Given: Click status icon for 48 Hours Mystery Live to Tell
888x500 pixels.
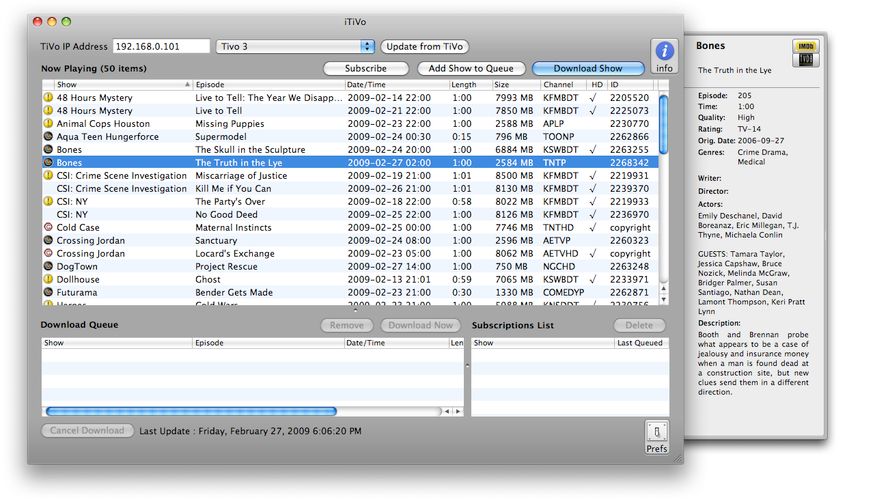Looking at the screenshot, I should (x=48, y=110).
